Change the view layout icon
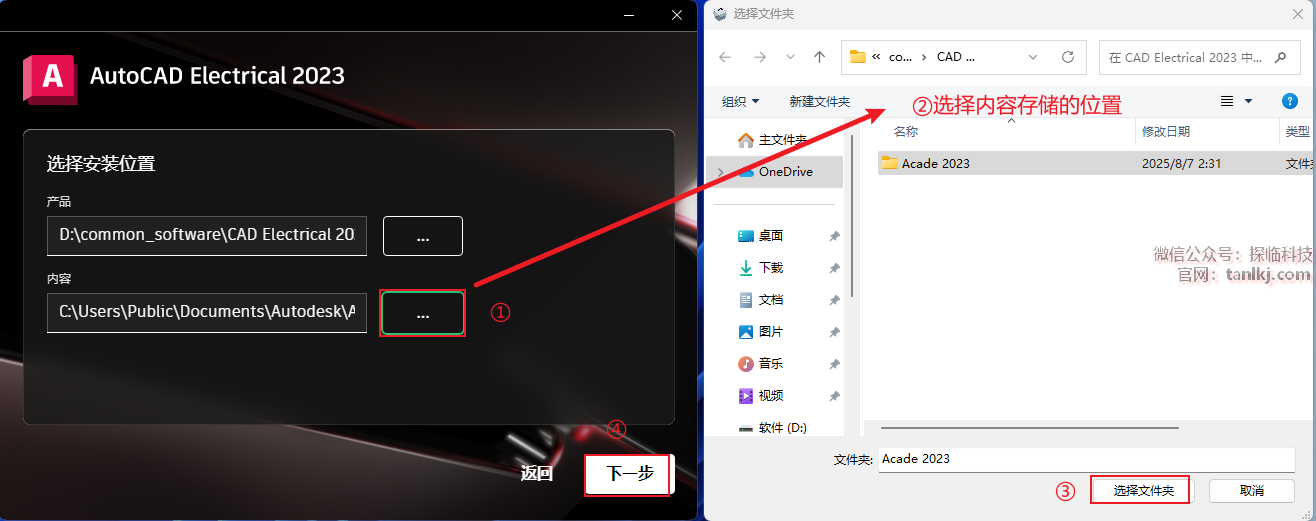 pyautogui.click(x=1227, y=101)
